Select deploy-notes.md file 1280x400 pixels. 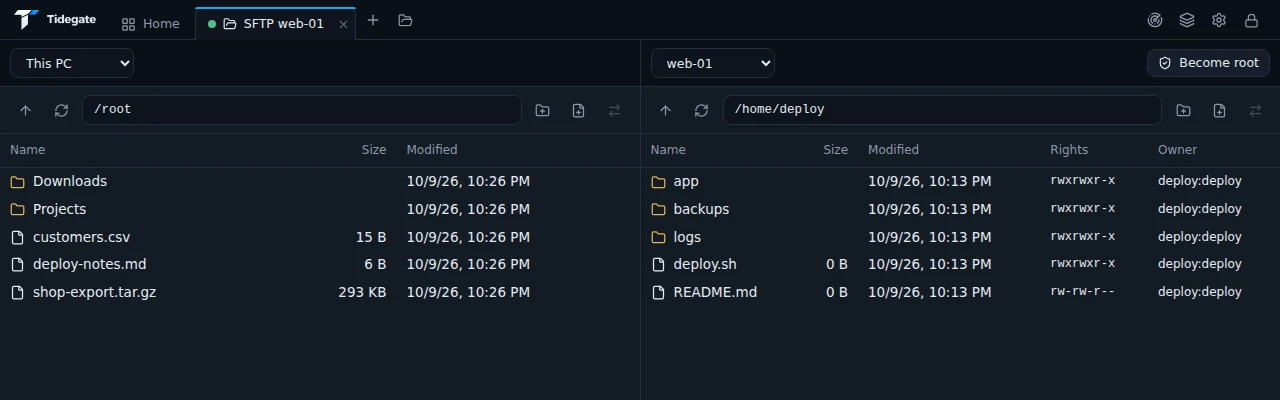(320, 264)
